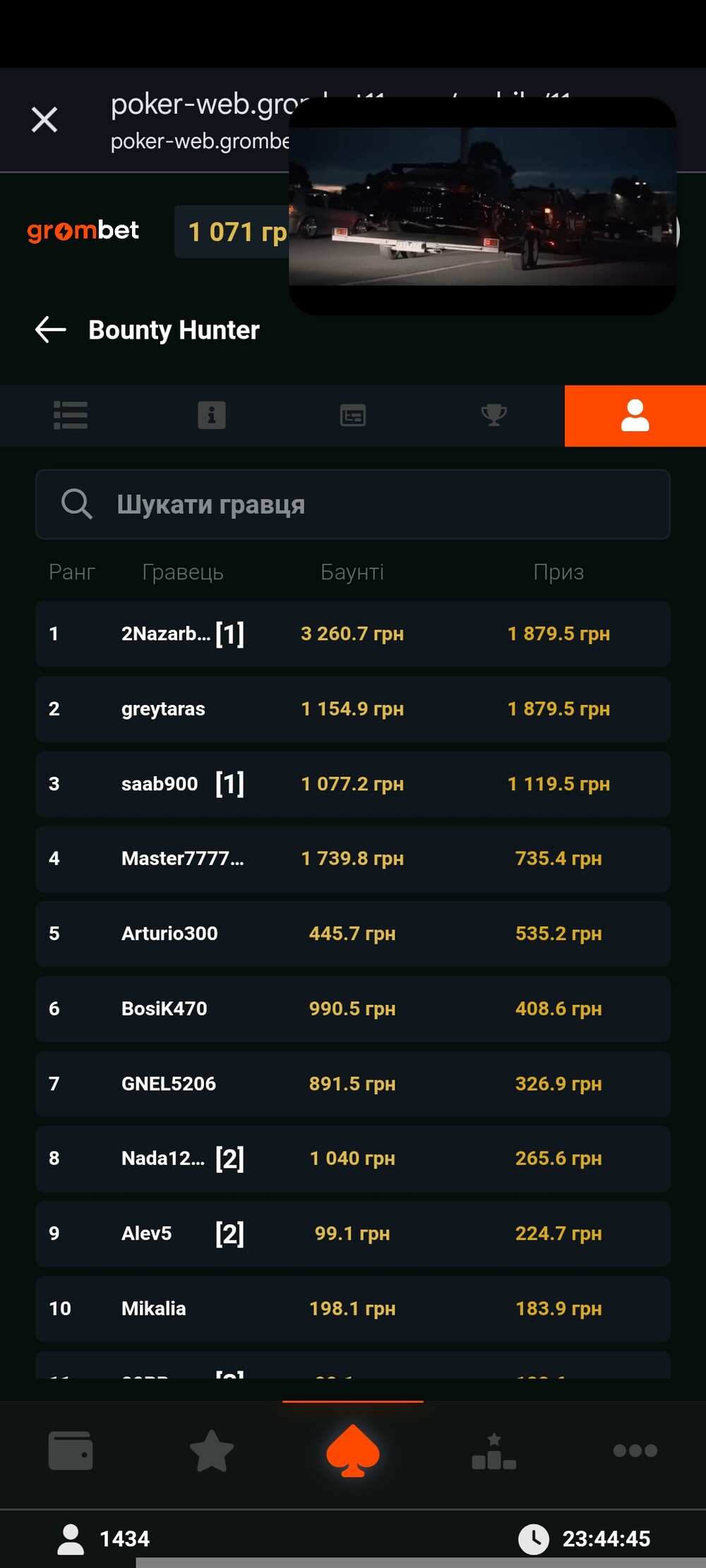
Task: Click the 1 071 грн balance button
Action: click(233, 231)
